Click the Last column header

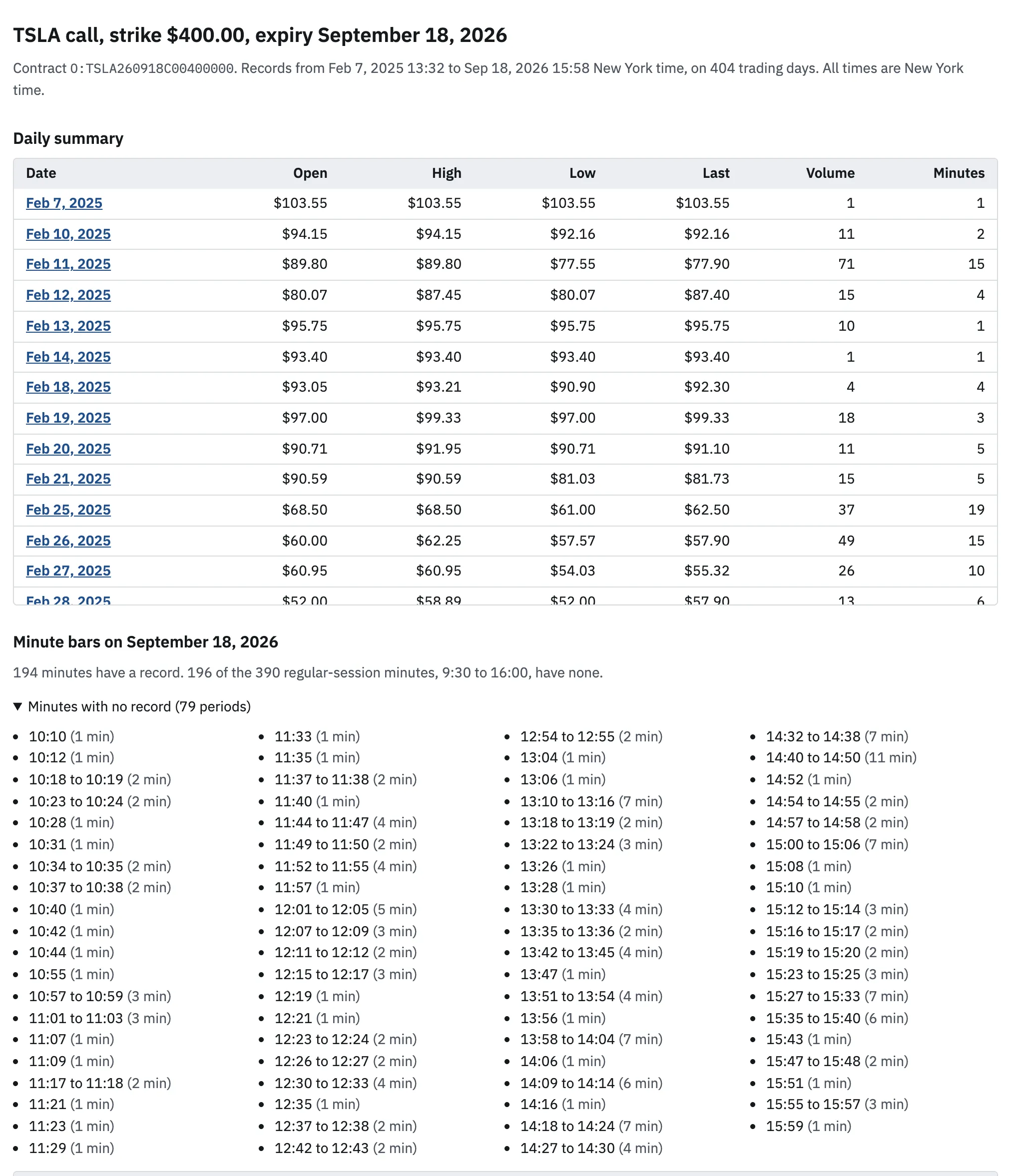pyautogui.click(x=716, y=173)
